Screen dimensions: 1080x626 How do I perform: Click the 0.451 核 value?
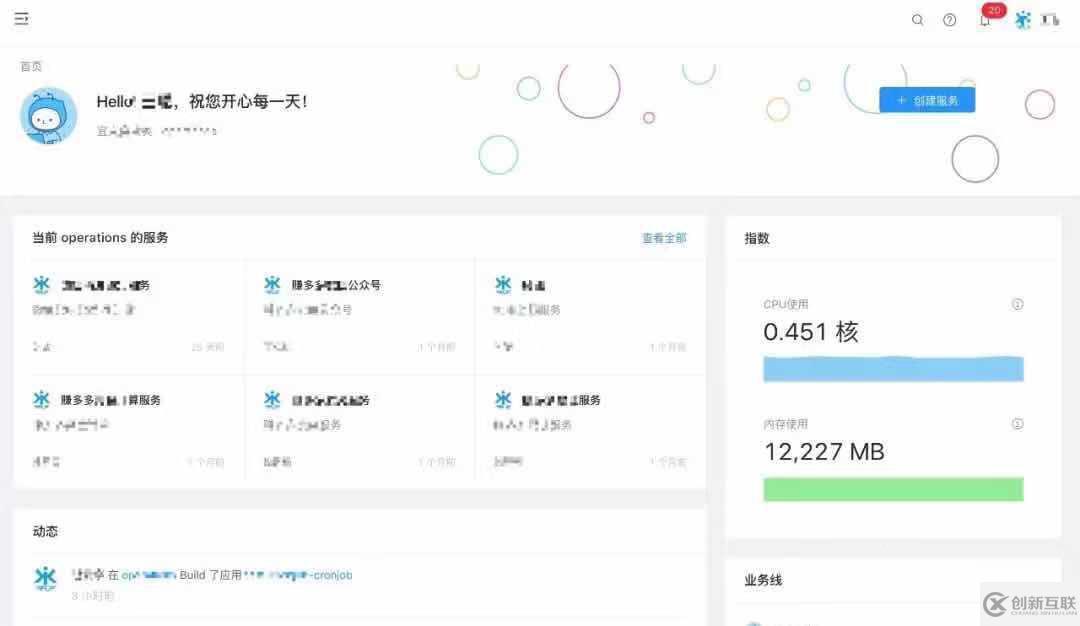click(x=811, y=332)
